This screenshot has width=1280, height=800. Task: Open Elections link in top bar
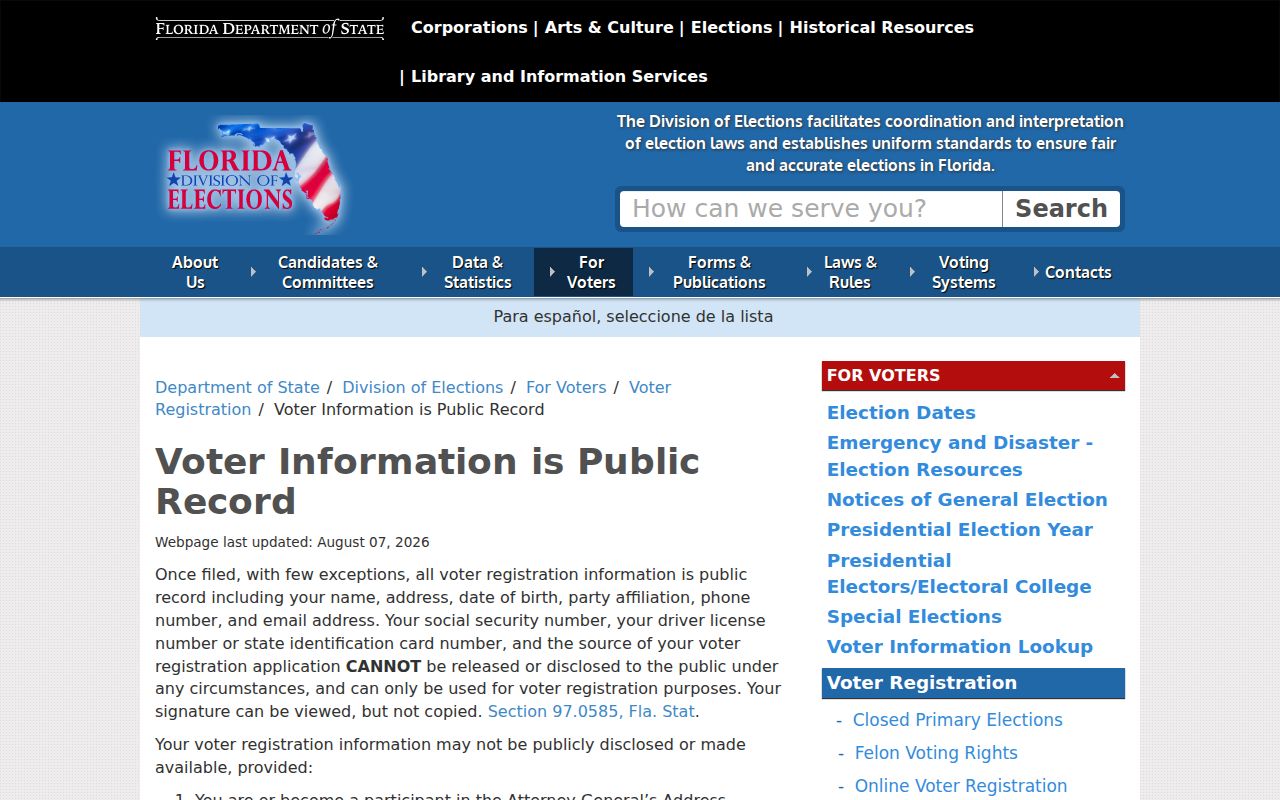tap(731, 27)
